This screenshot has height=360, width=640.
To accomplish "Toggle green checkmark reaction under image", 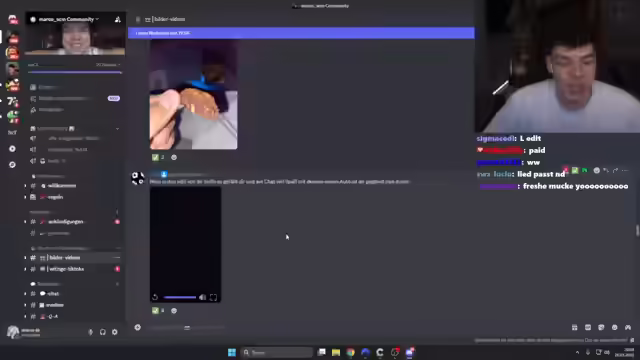I will 158,157.
